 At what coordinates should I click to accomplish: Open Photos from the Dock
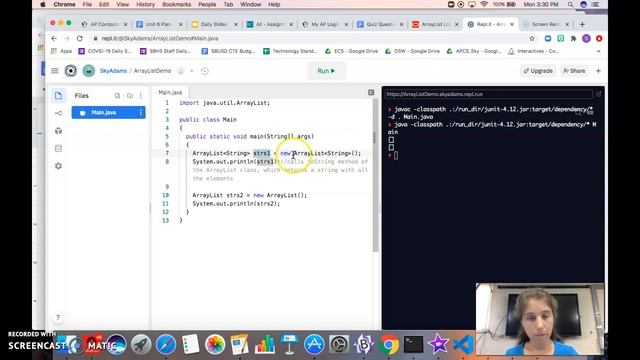click(215, 345)
